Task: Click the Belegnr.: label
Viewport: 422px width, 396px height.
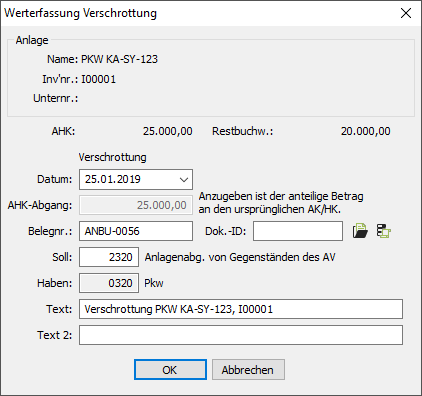Action: point(50,231)
